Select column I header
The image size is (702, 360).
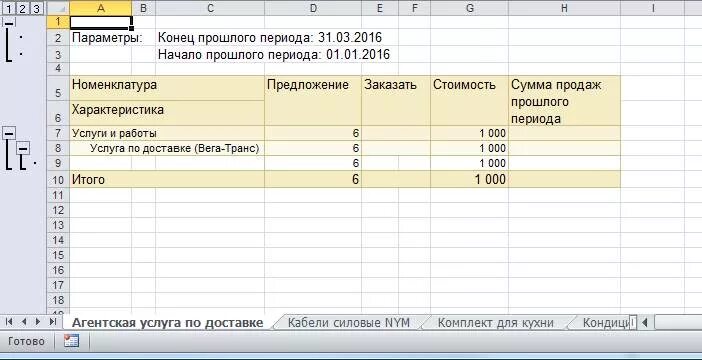(653, 8)
